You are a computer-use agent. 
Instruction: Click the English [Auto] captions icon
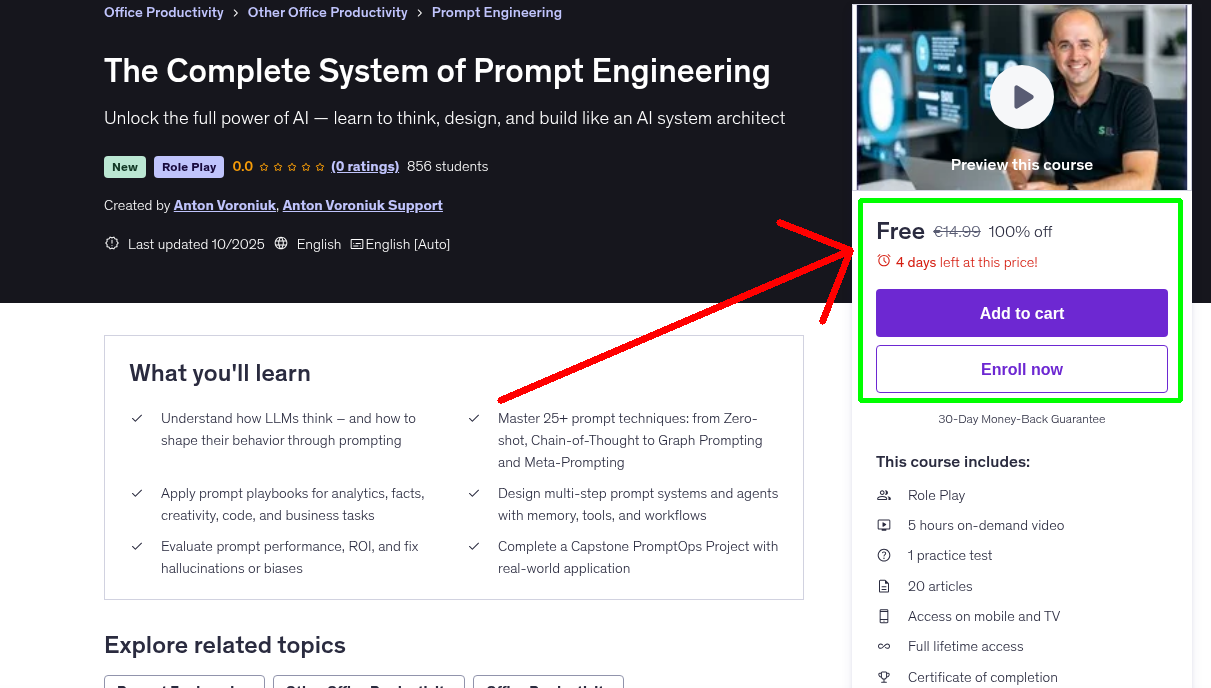[x=356, y=244]
